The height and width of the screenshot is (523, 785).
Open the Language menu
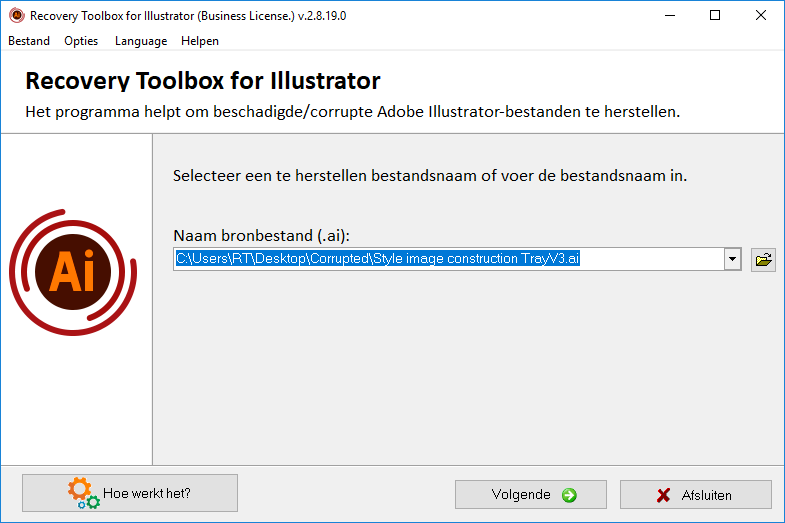coord(141,41)
